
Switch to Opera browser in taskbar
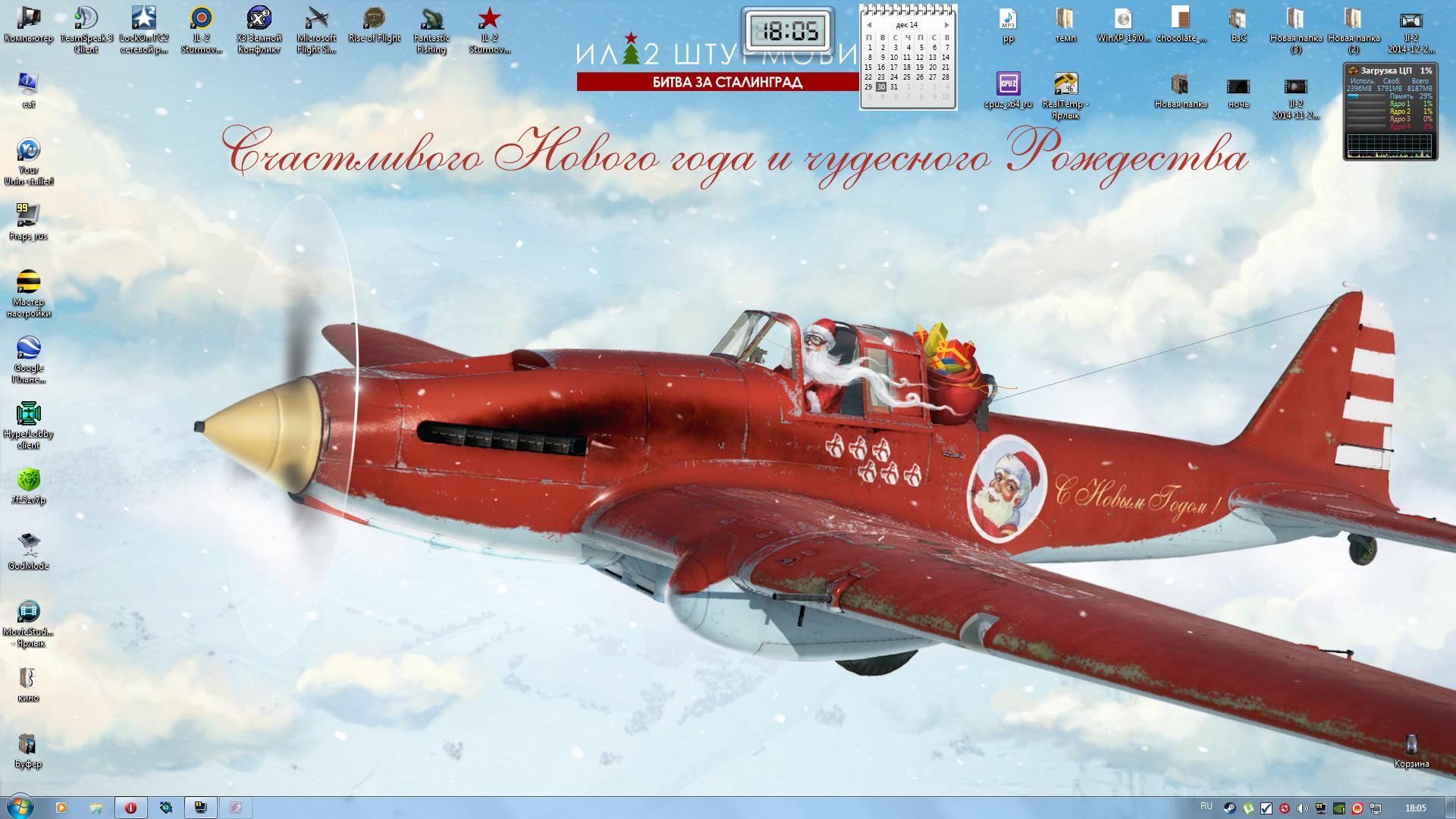(130, 808)
